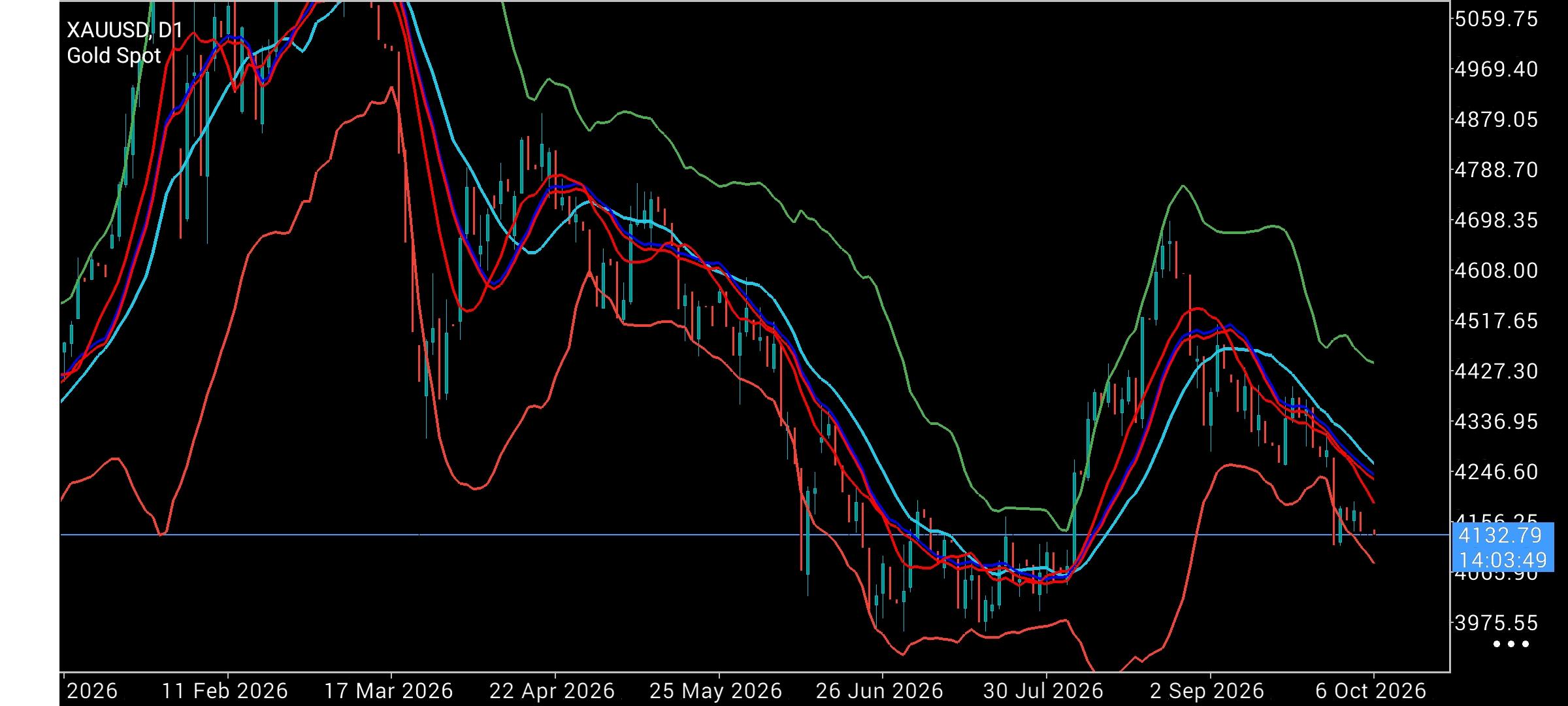Viewport: 1568px width, 706px height.
Task: Click the 26 Jun 2026 date label
Action: pos(879,691)
